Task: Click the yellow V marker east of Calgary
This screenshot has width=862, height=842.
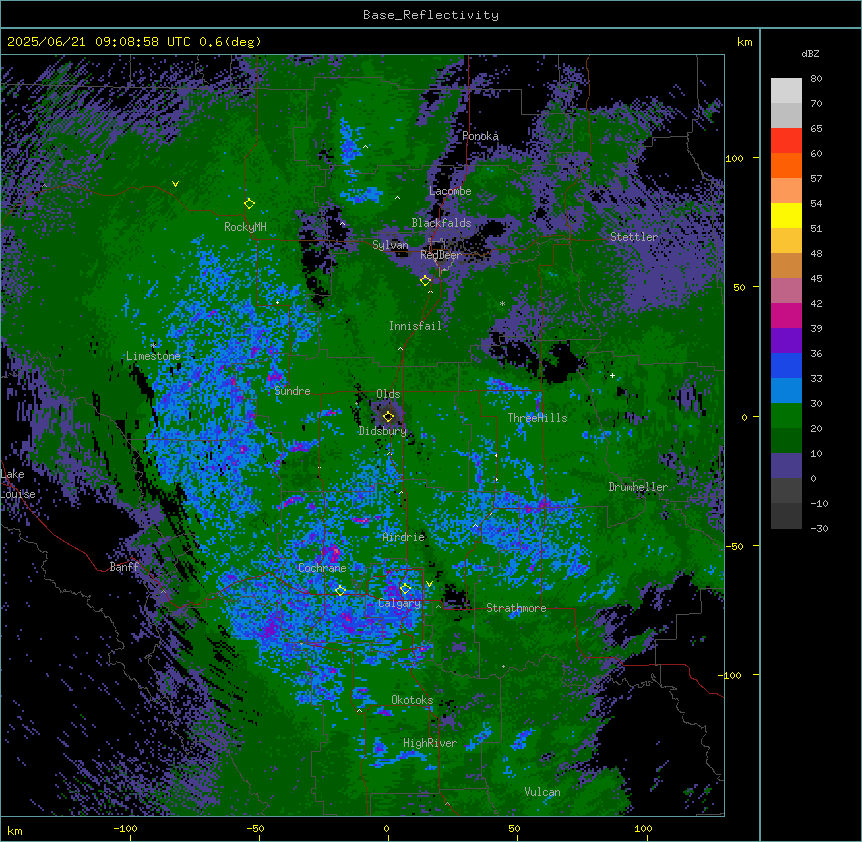Action: [x=429, y=584]
